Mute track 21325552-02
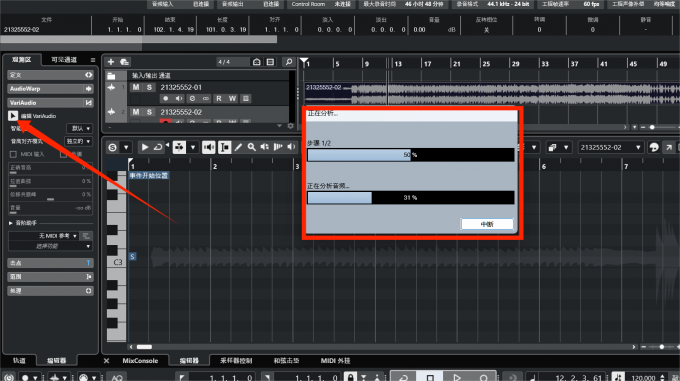680x381 pixels. [136, 112]
